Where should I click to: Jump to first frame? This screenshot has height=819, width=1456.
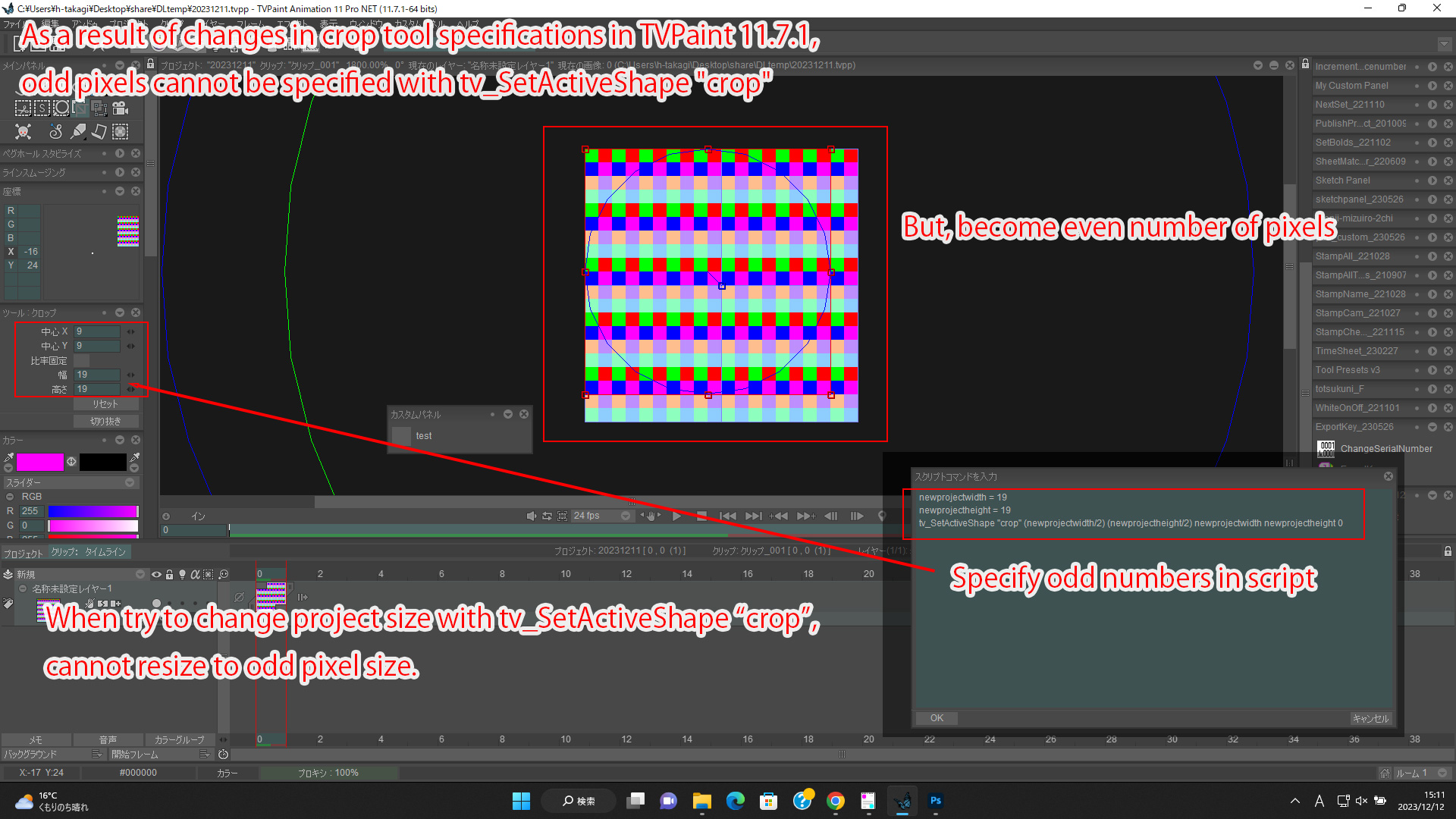coord(727,516)
